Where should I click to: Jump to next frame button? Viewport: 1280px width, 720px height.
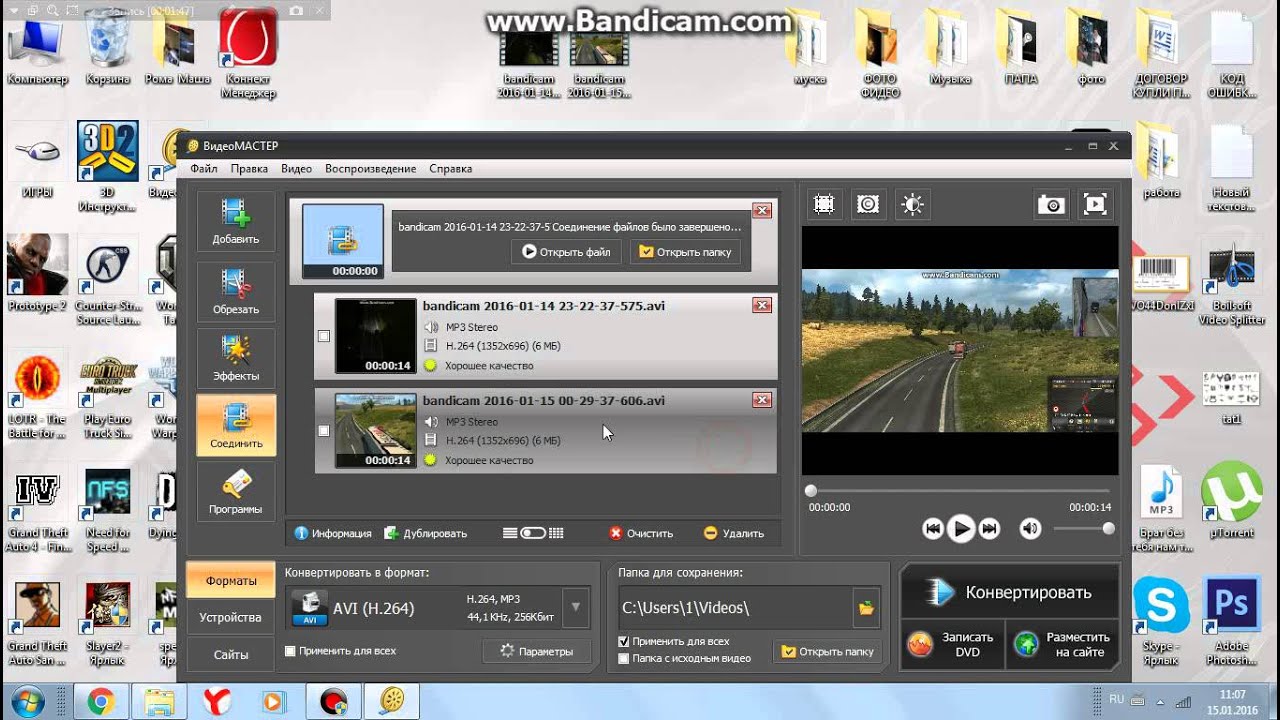point(989,529)
